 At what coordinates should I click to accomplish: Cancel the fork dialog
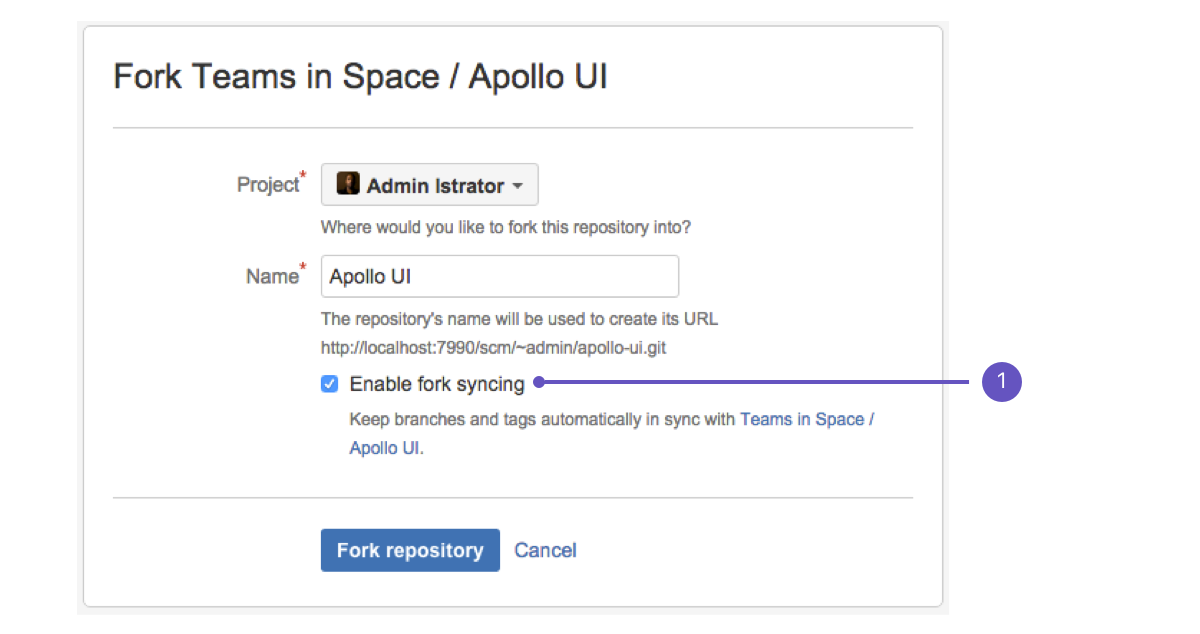click(545, 550)
